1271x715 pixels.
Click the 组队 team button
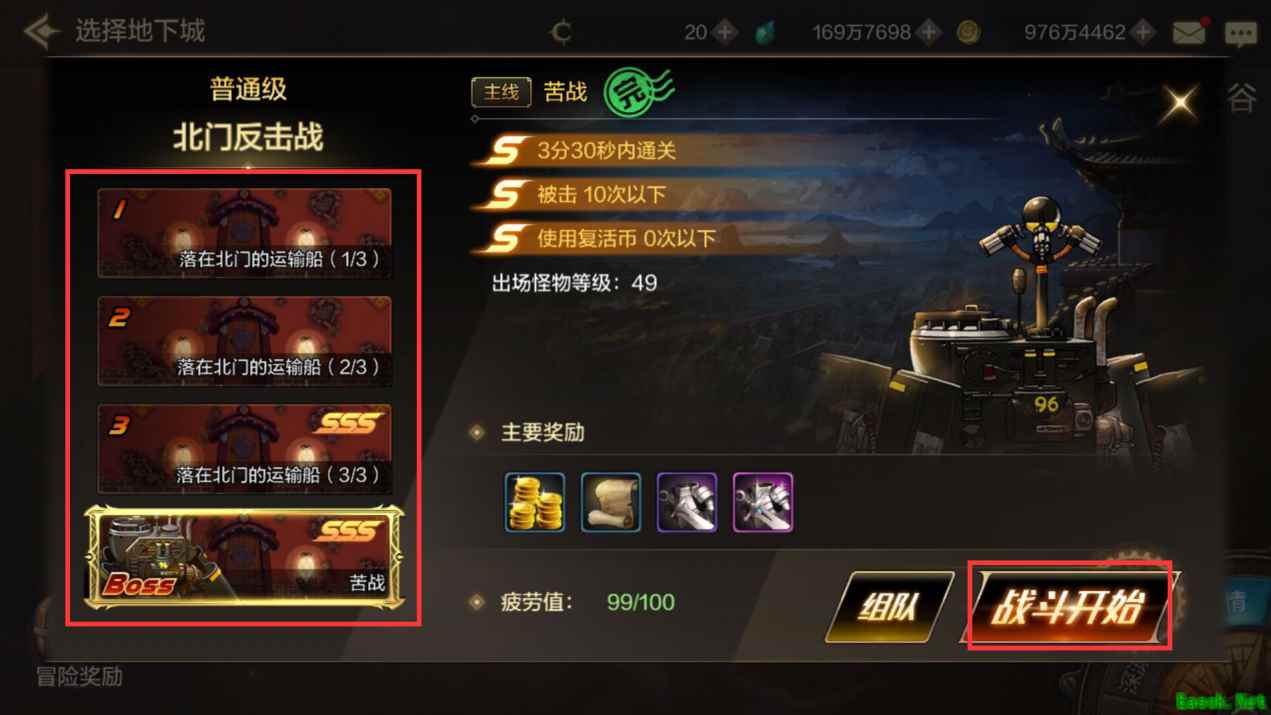point(888,606)
